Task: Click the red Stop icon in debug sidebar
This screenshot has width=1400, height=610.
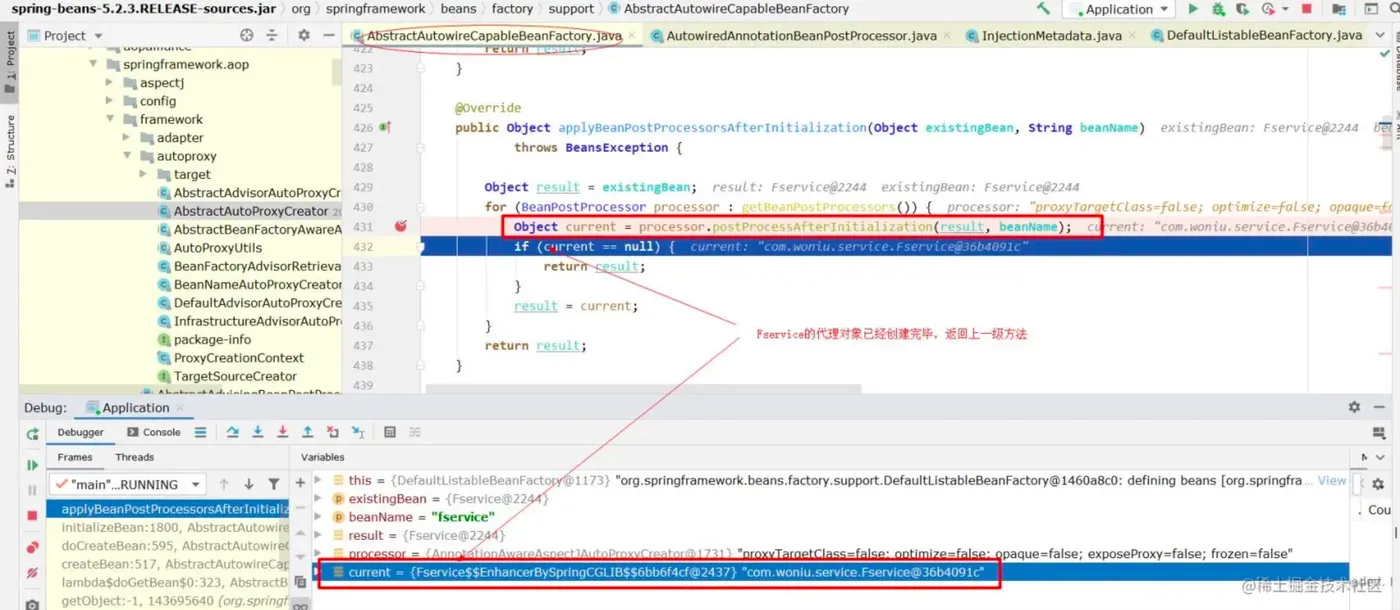Action: pyautogui.click(x=32, y=515)
